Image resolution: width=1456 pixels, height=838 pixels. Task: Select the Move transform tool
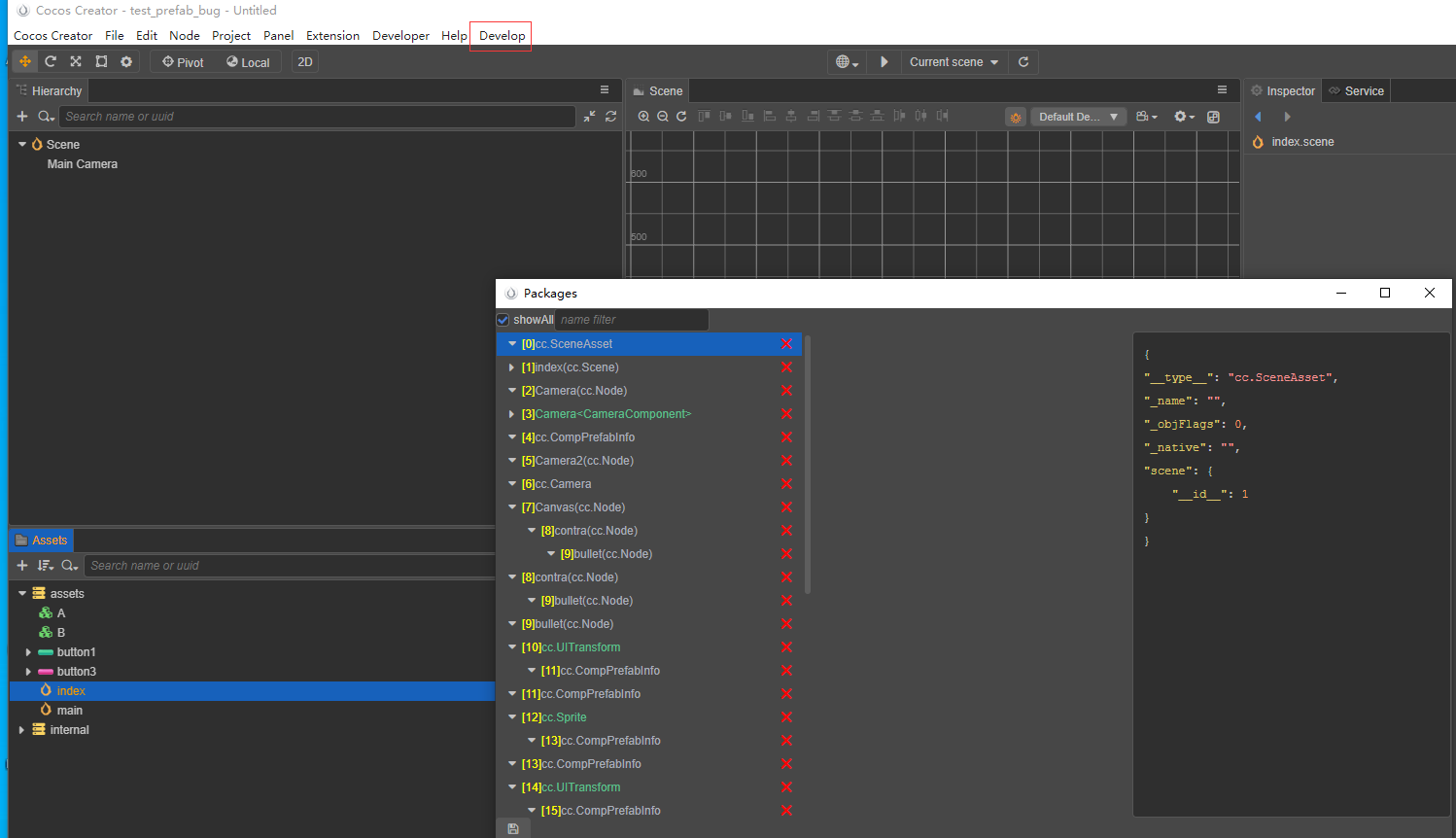click(25, 61)
